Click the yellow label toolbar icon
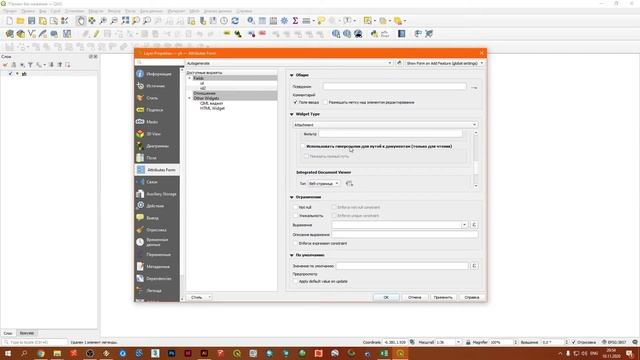 227,34
